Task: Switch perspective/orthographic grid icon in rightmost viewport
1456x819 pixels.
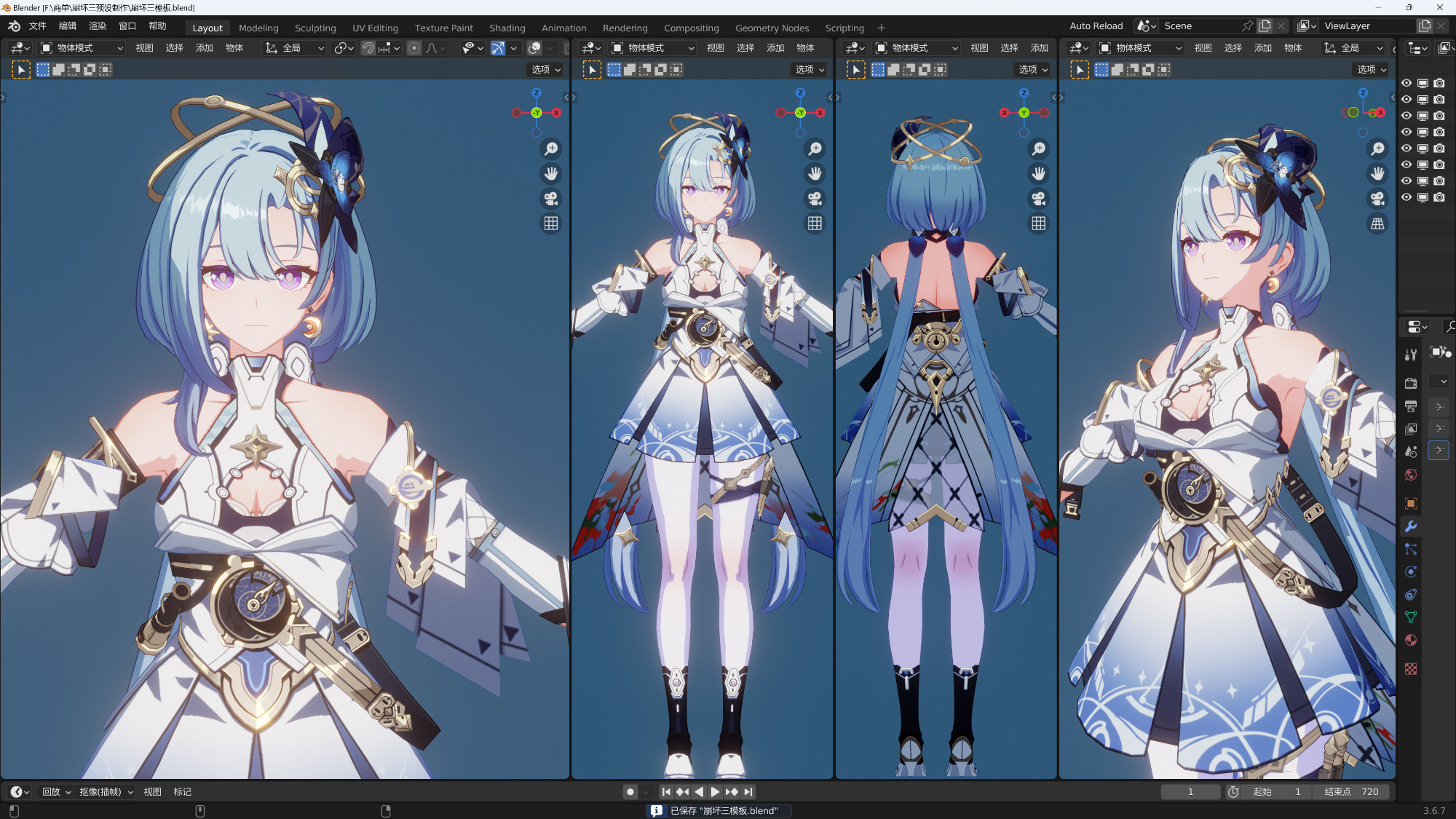Action: click(x=1377, y=224)
